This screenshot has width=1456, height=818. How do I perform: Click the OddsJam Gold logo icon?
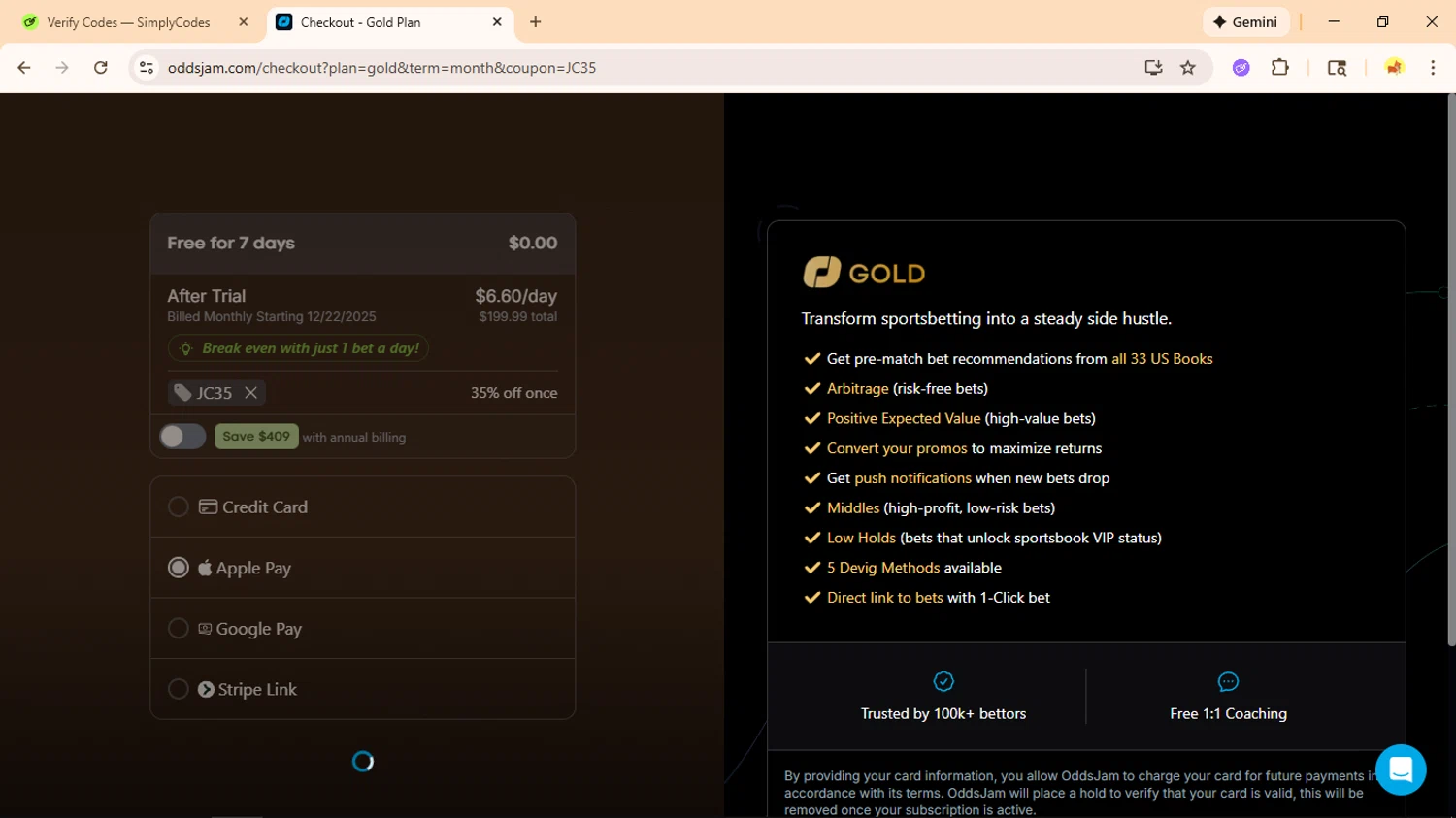[x=821, y=273]
